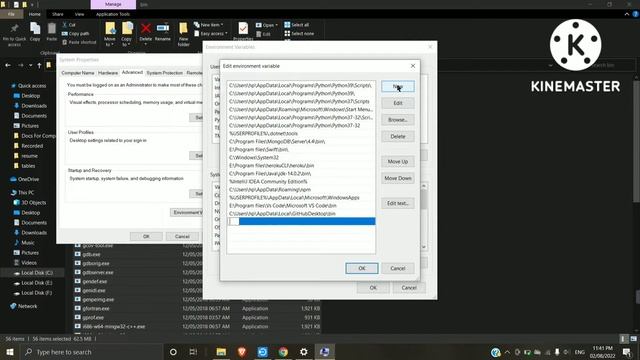
Task: Click Select all in the ribbon
Action: click(x=297, y=25)
